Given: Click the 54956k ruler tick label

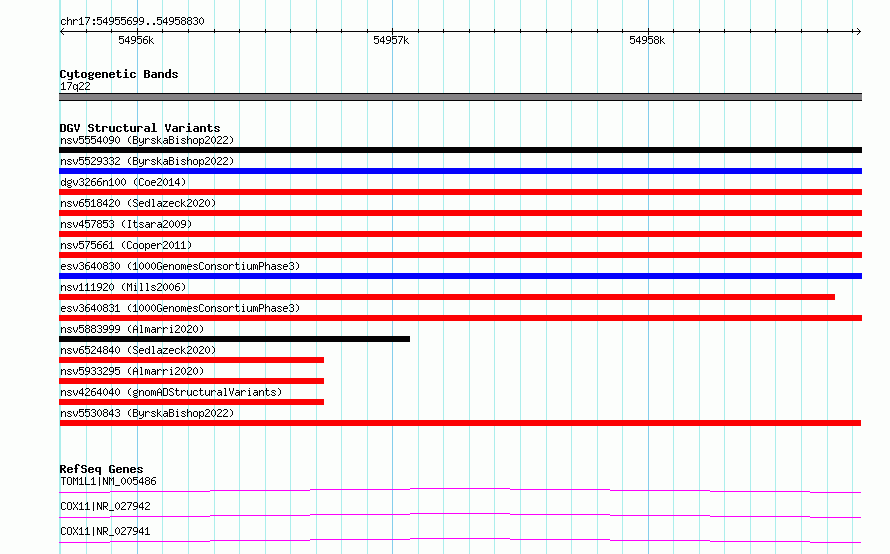Looking at the screenshot, I should pos(136,40).
